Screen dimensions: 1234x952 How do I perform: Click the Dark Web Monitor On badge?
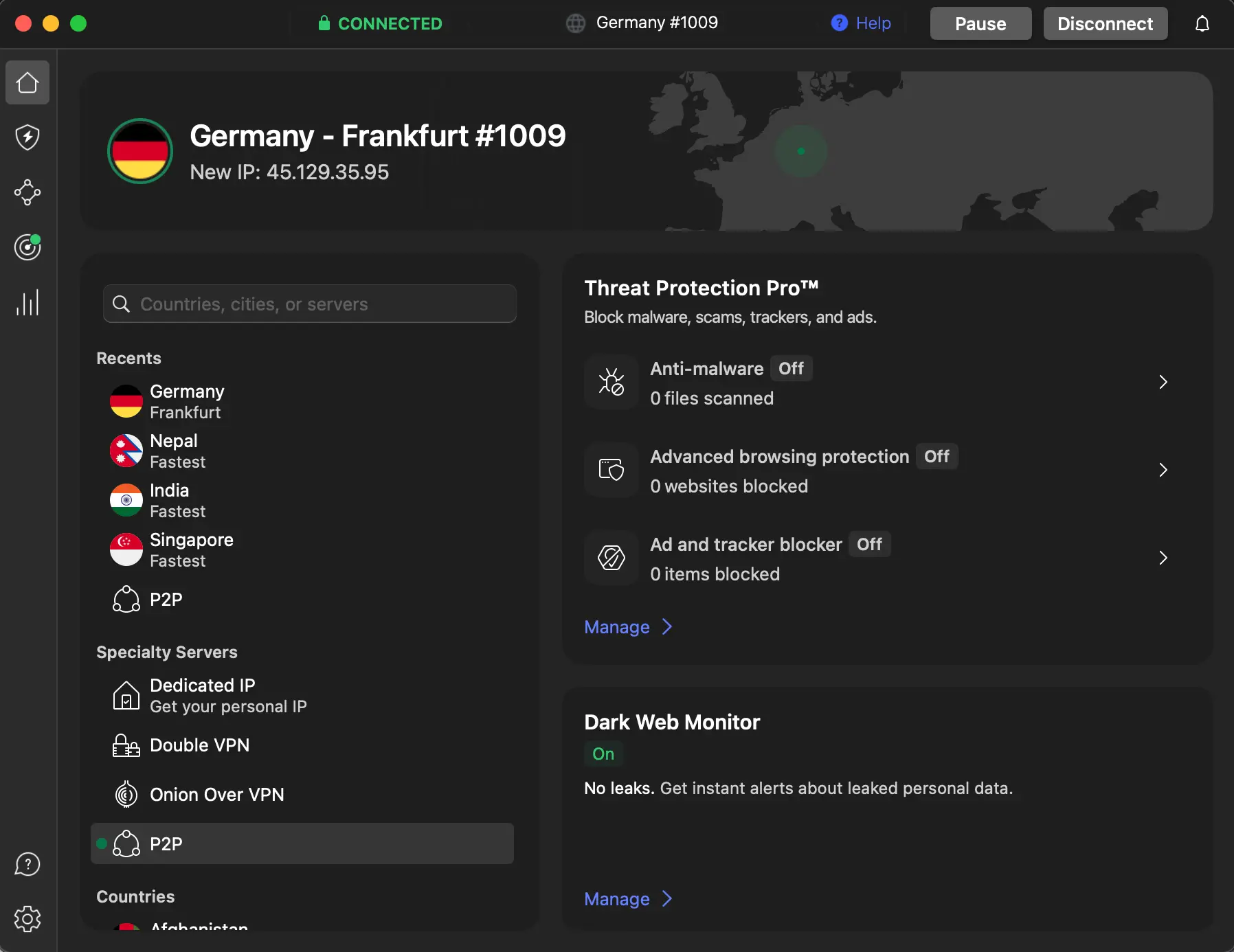[x=603, y=754]
